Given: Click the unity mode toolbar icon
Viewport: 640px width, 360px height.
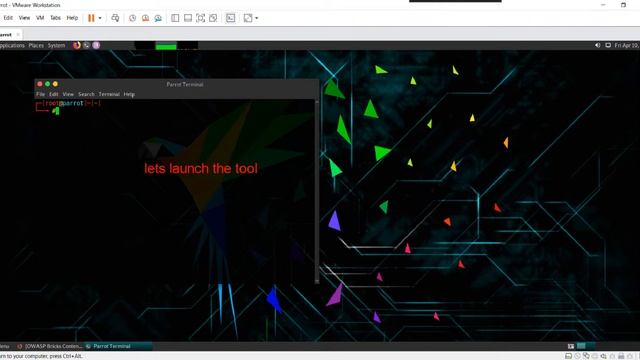Looking at the screenshot, I should pyautogui.click(x=213, y=18).
